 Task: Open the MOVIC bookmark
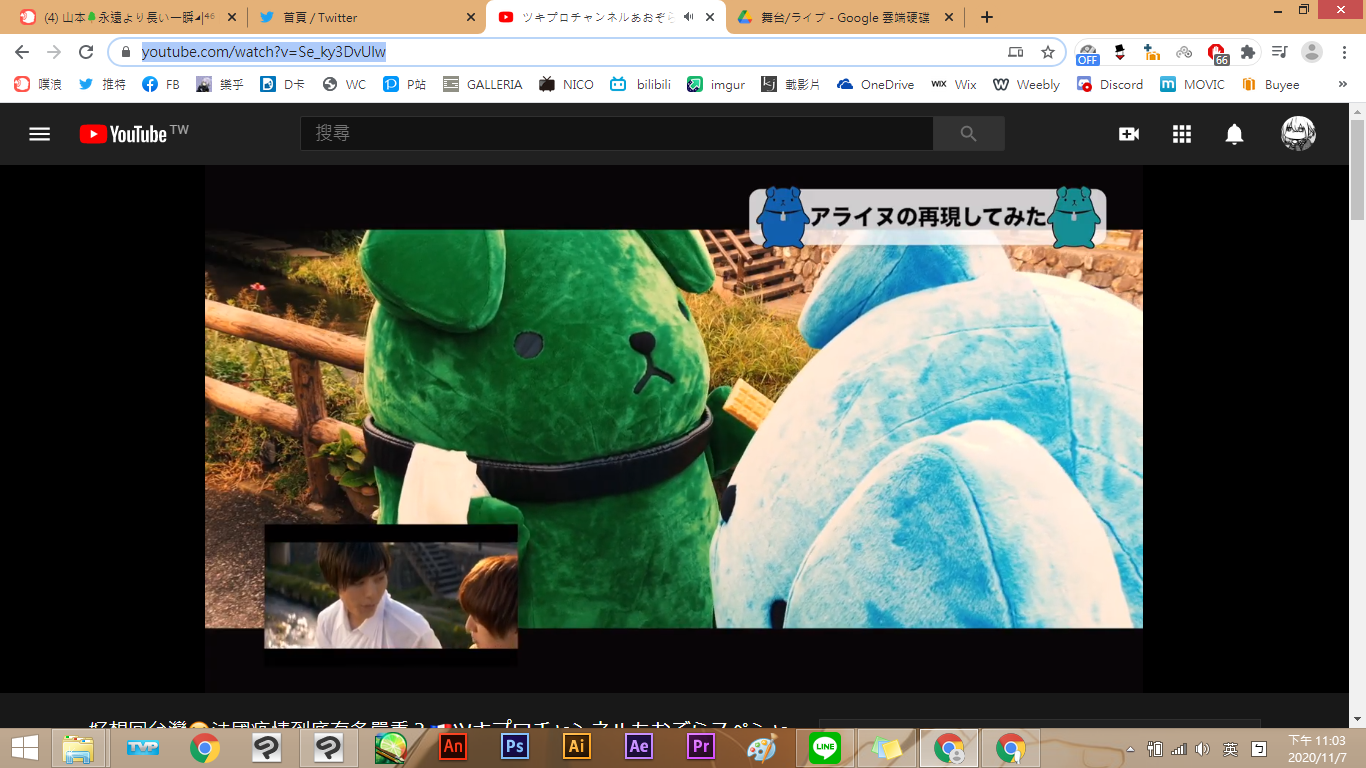[1192, 85]
